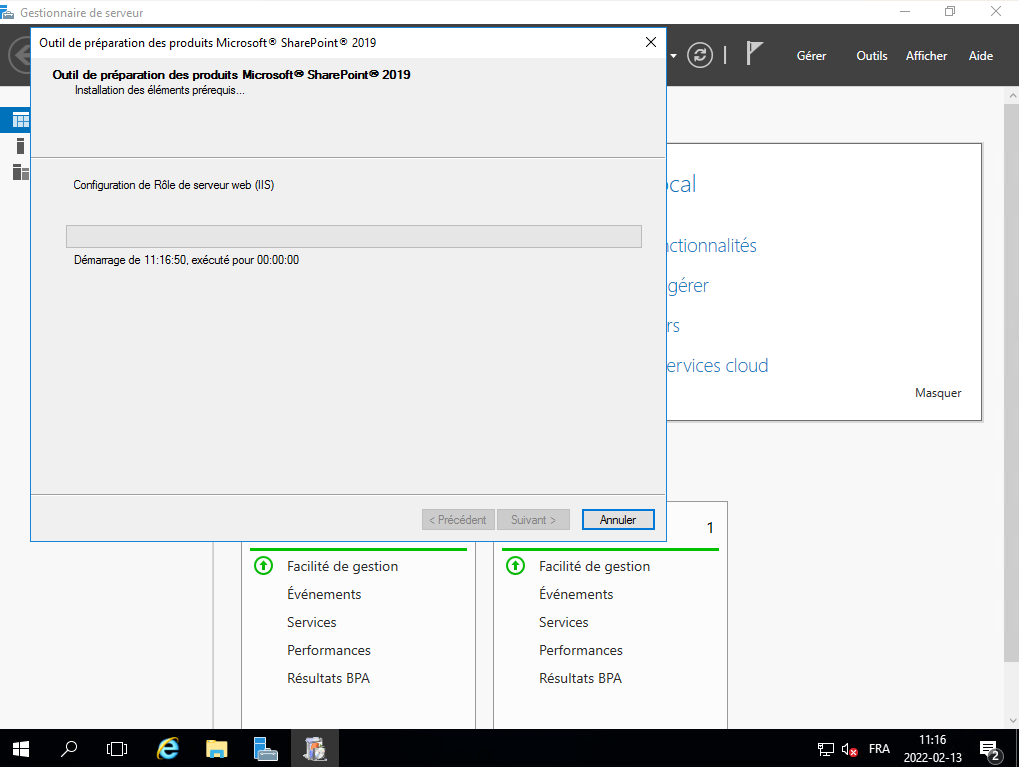This screenshot has width=1019, height=767.
Task: Click the FRA input language indicator
Action: [879, 749]
